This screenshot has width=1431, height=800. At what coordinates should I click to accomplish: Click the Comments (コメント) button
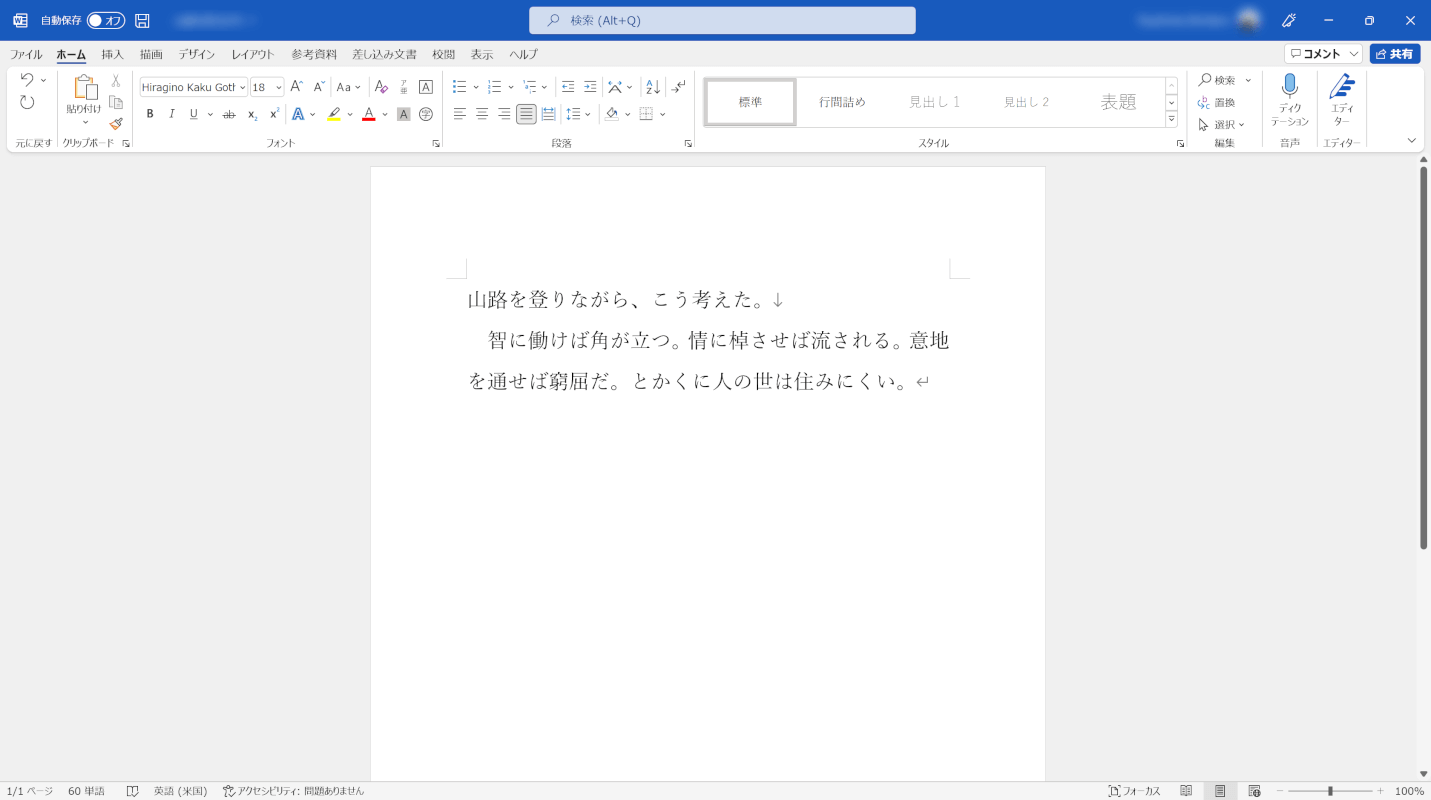[1323, 54]
